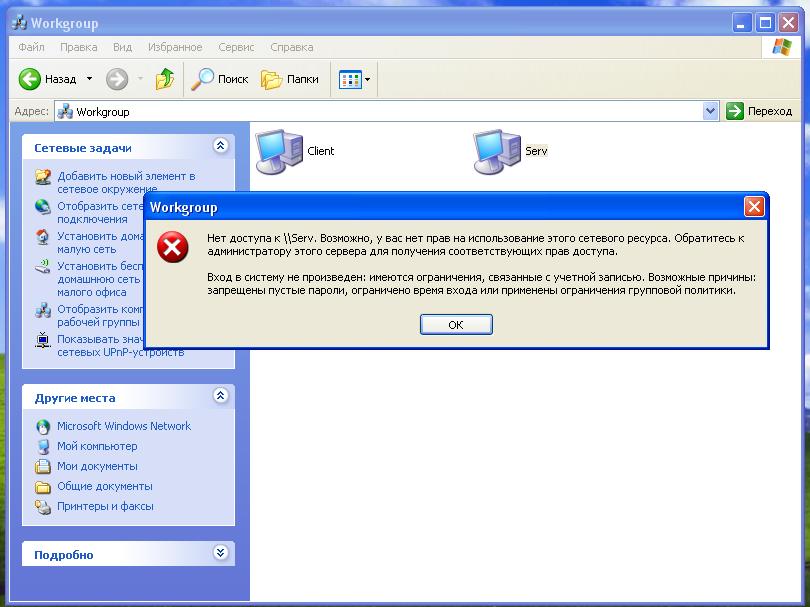Click the Мой компьютер icon
Viewport: 810px width, 607px height.
pos(43,446)
